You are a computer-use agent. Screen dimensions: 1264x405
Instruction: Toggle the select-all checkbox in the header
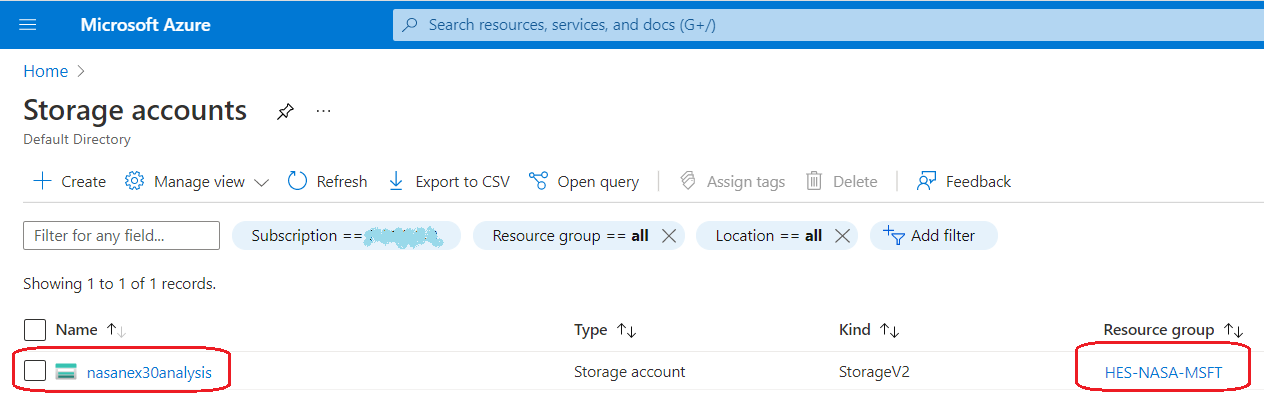[35, 330]
